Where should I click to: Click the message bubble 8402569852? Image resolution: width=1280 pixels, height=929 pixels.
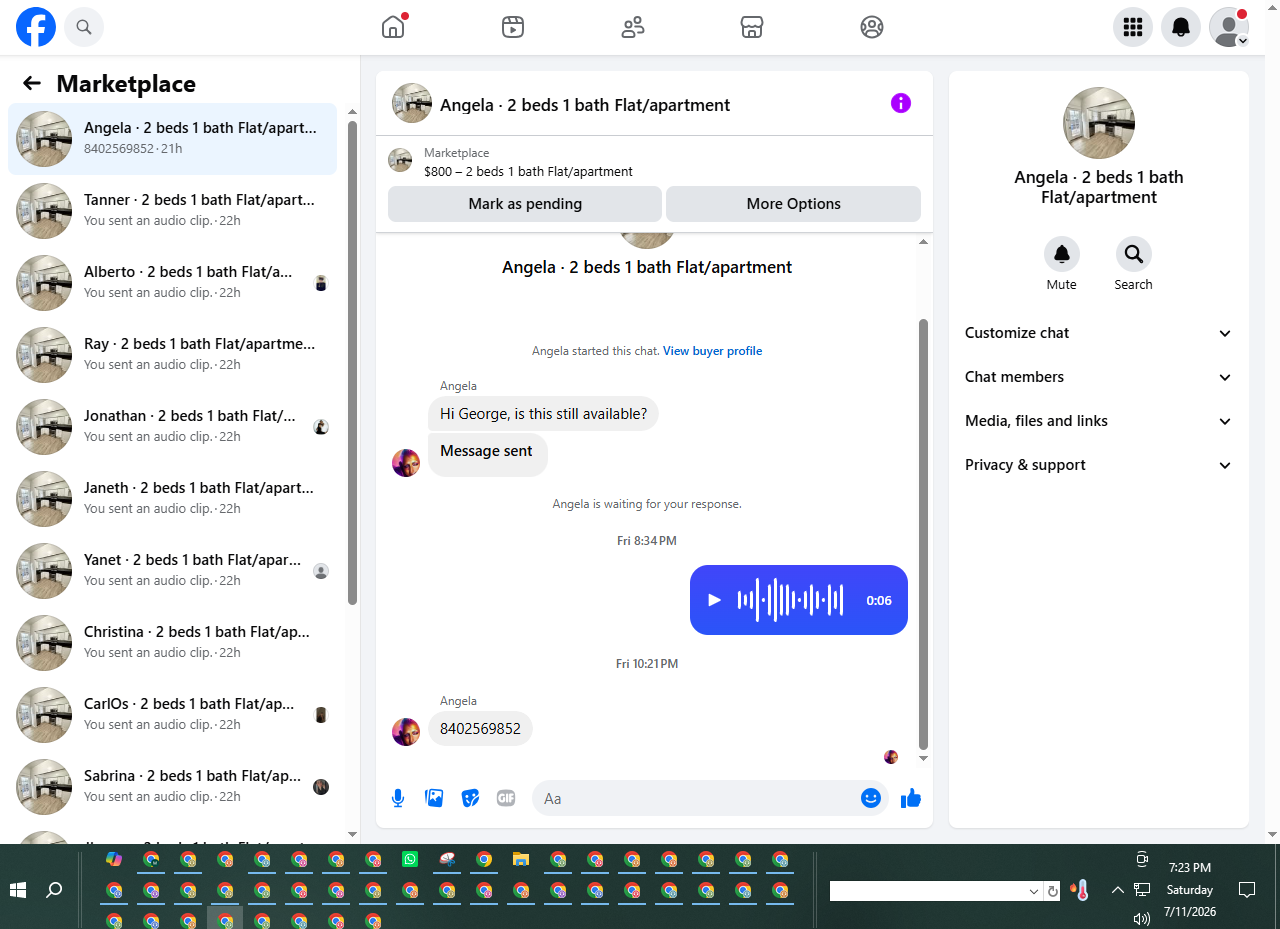pos(480,729)
